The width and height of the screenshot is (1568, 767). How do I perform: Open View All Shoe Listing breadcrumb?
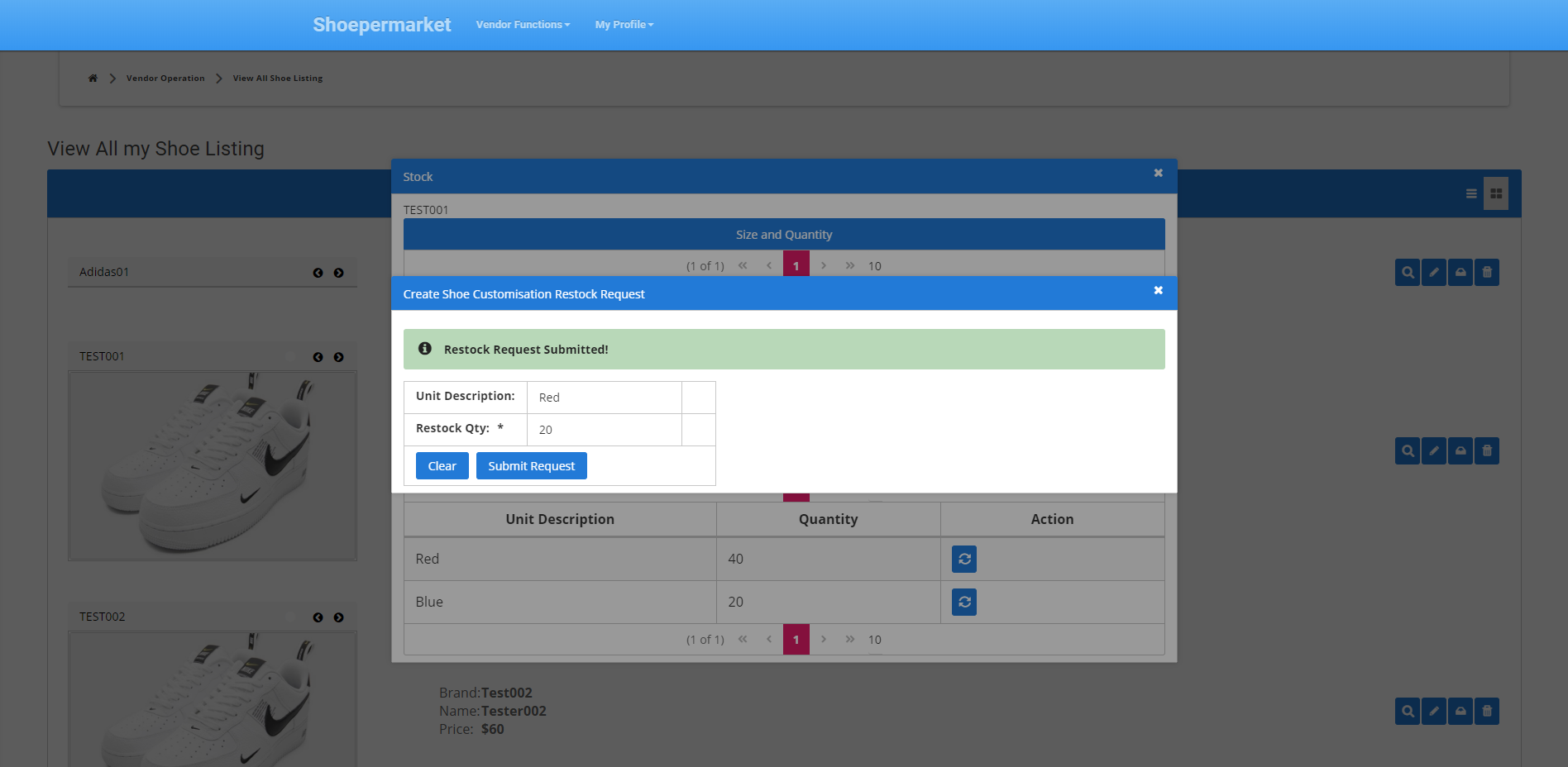click(x=278, y=79)
